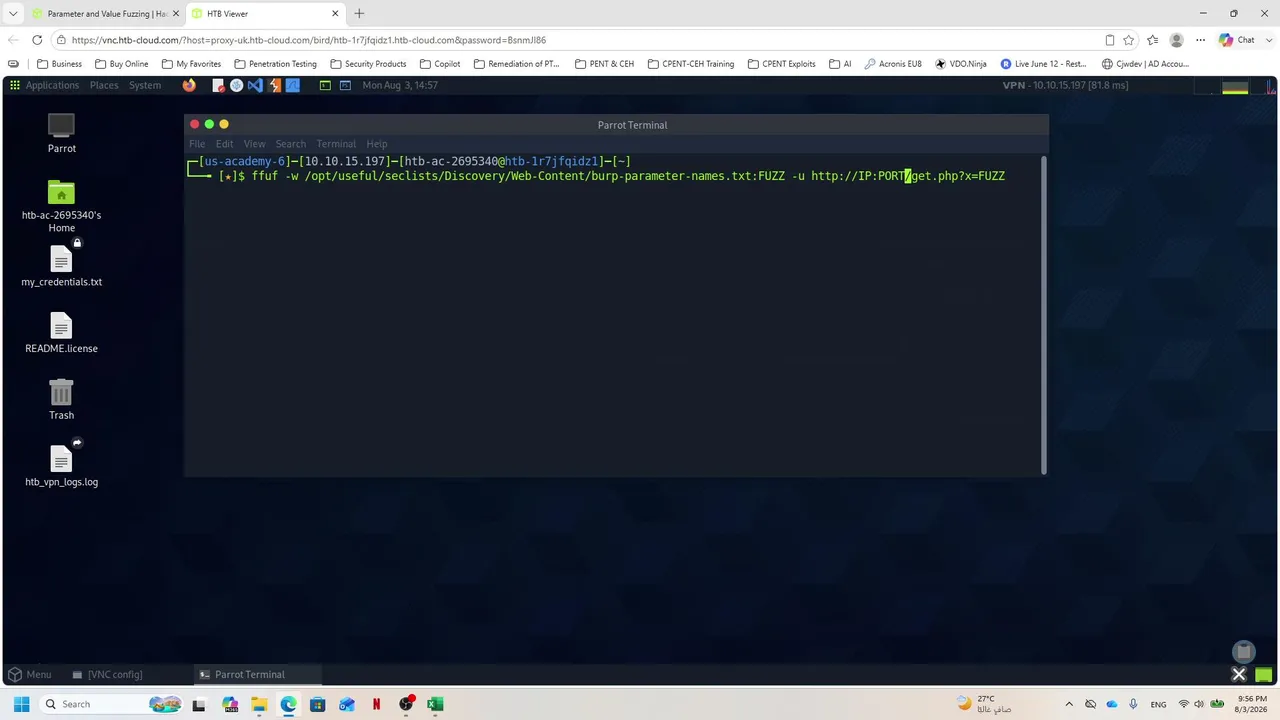1280x720 pixels.
Task: Click the terminal vertical scrollbar
Action: tap(1043, 315)
